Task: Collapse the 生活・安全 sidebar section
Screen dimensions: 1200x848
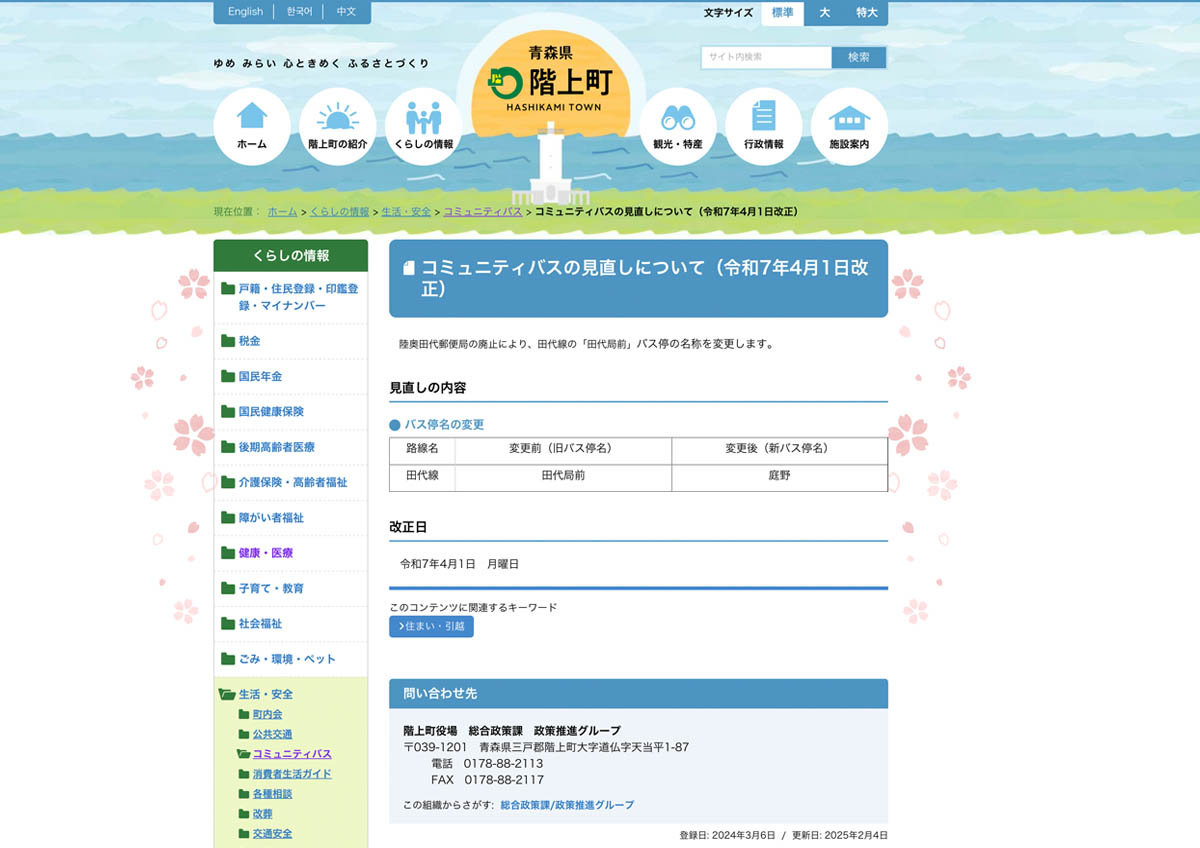Action: click(x=266, y=694)
